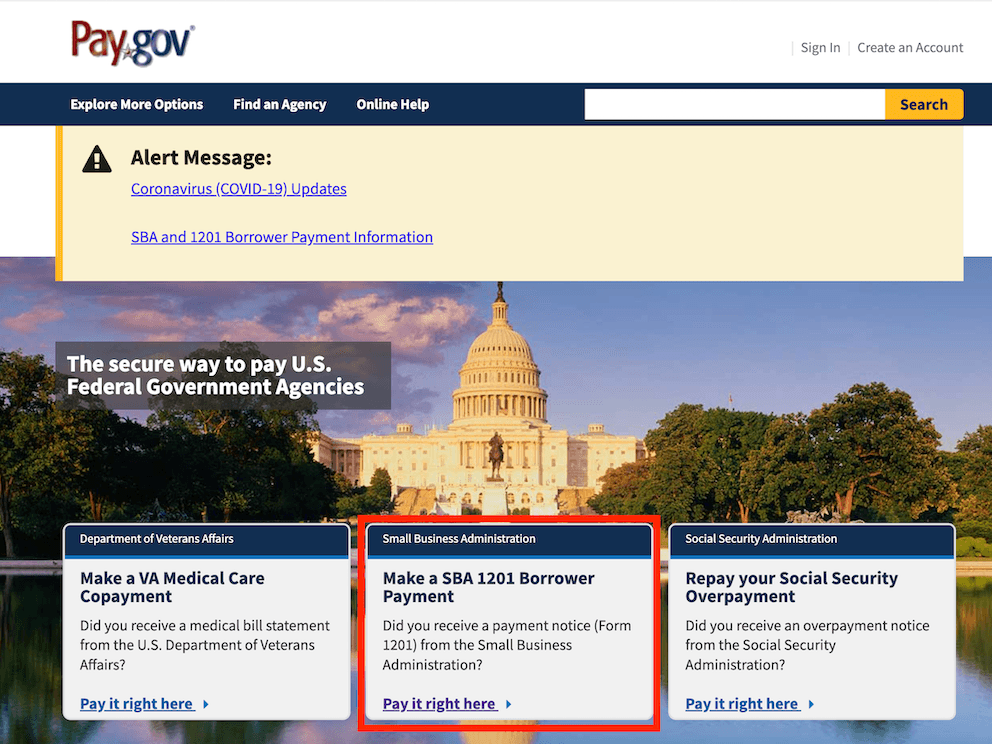The width and height of the screenshot is (992, 744).
Task: Click 'The secure way to pay' banner text
Action: [x=215, y=375]
